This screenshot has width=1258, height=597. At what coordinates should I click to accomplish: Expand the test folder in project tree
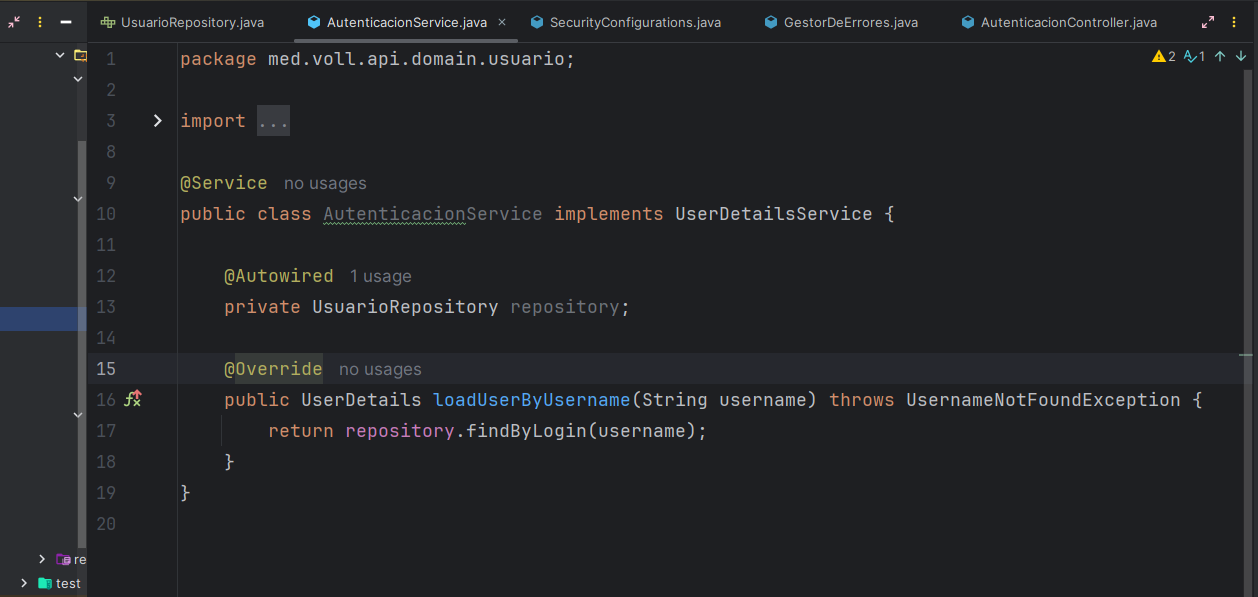click(x=24, y=583)
